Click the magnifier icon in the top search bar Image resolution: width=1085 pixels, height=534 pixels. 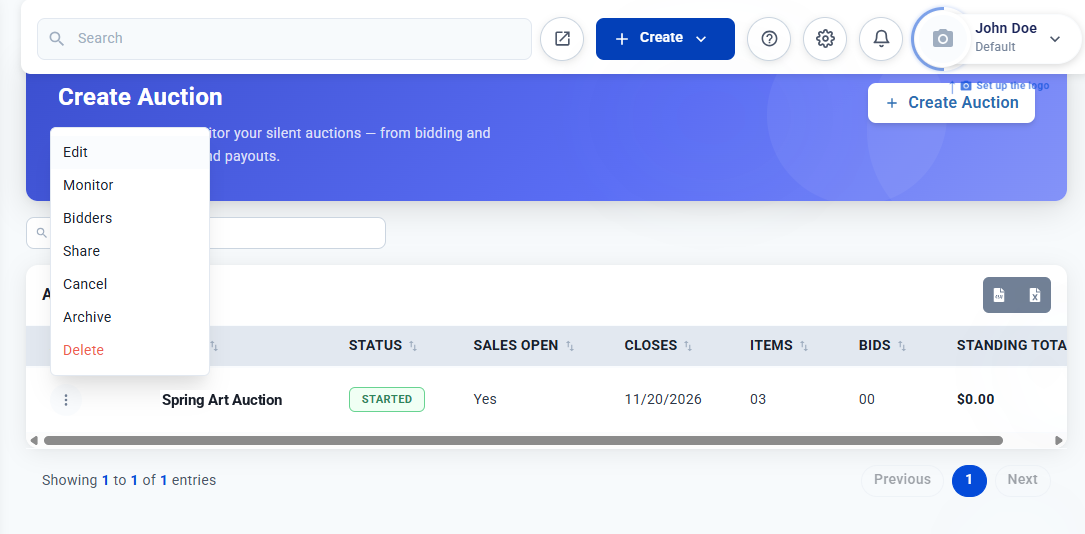click(57, 38)
